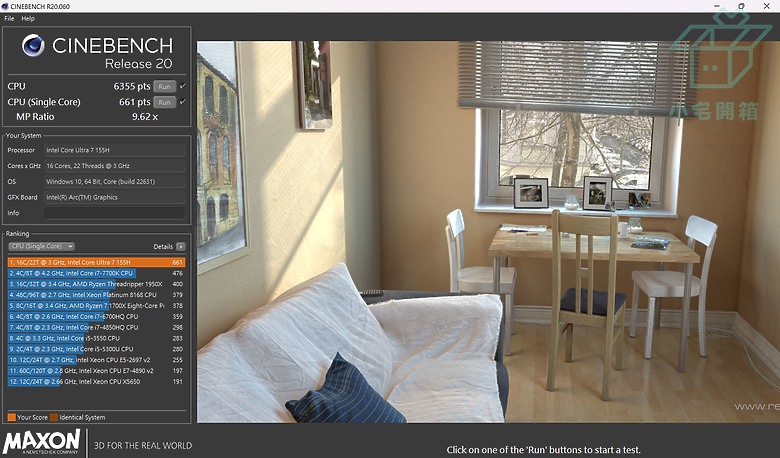Click the single core score 661 pts
Viewport: 780px width, 458px height.
click(134, 102)
